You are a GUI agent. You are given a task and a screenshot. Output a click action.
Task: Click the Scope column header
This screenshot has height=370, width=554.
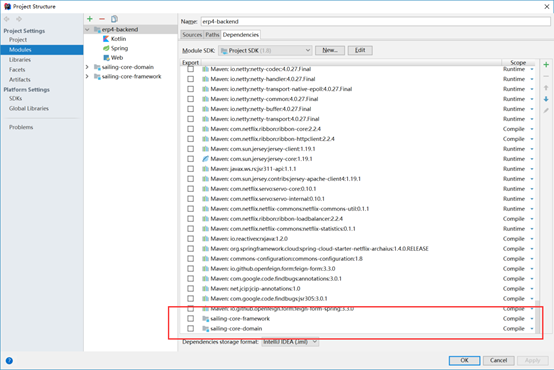[x=518, y=63]
